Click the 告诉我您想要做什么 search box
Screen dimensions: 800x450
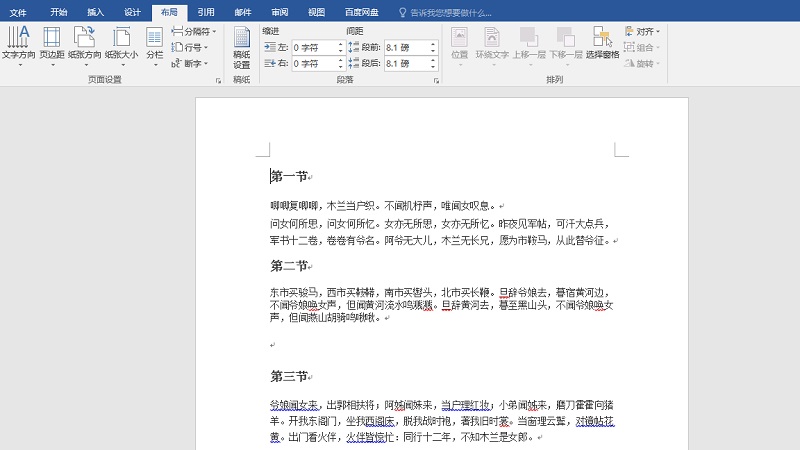(450, 12)
